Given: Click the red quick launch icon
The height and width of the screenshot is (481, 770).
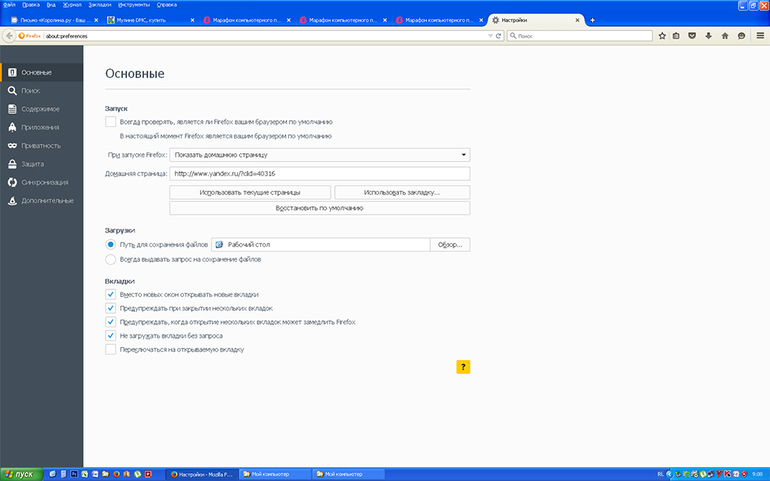Looking at the screenshot, I should [148, 474].
